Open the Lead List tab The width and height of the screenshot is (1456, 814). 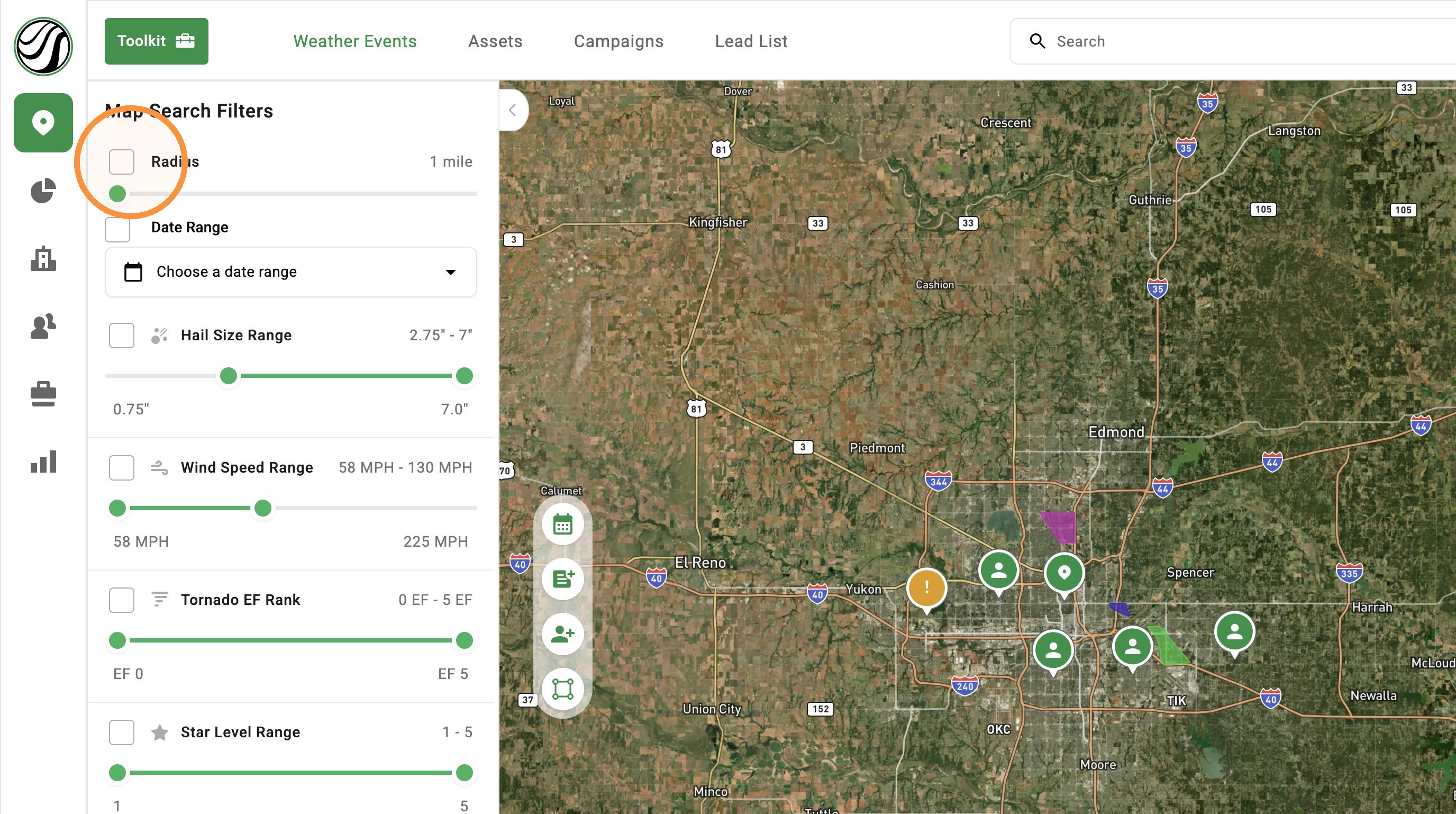click(751, 41)
